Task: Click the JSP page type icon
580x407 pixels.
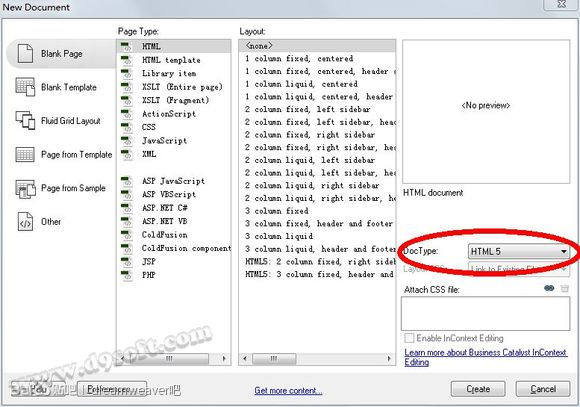Action: [127, 262]
